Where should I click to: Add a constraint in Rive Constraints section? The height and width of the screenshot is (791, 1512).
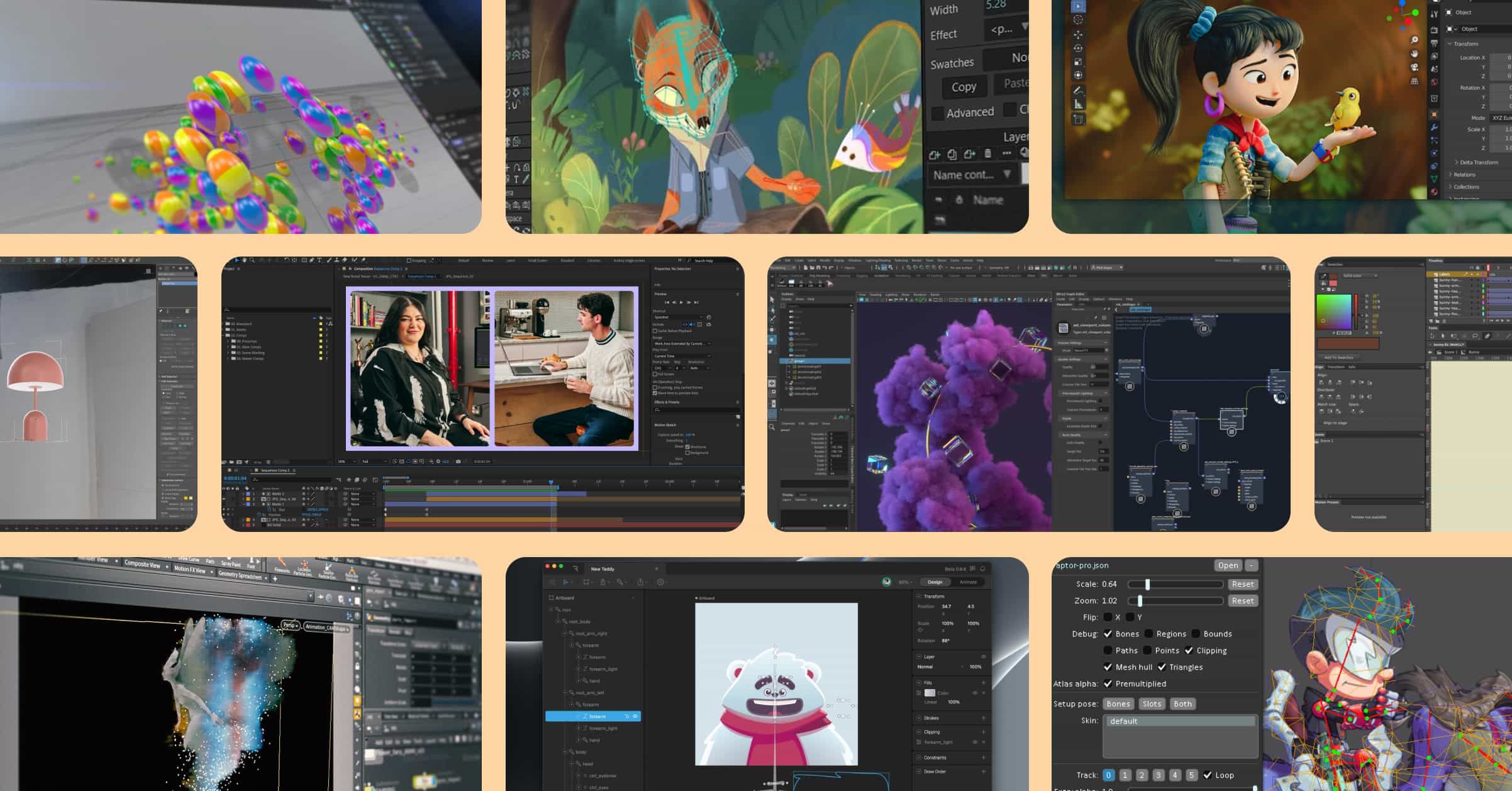click(984, 758)
